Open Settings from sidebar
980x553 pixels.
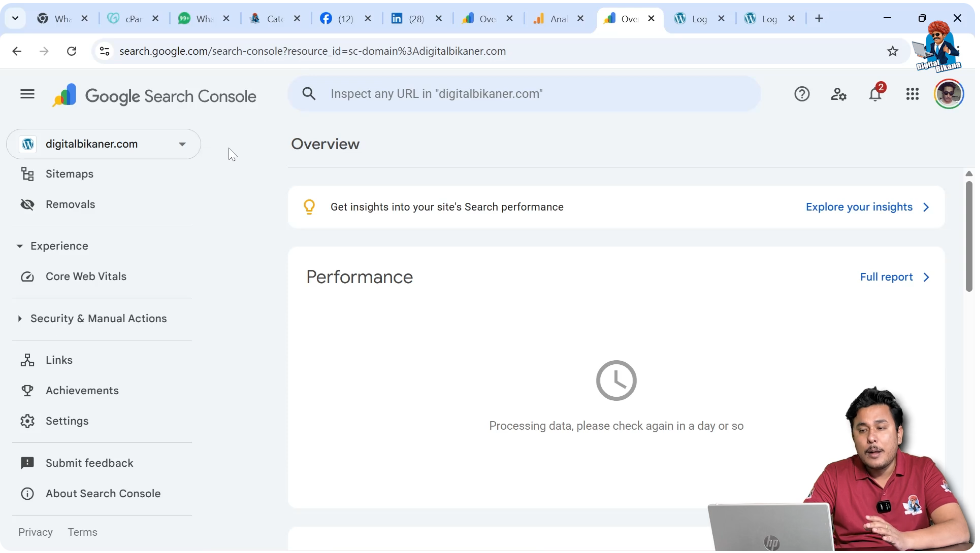[x=67, y=421]
